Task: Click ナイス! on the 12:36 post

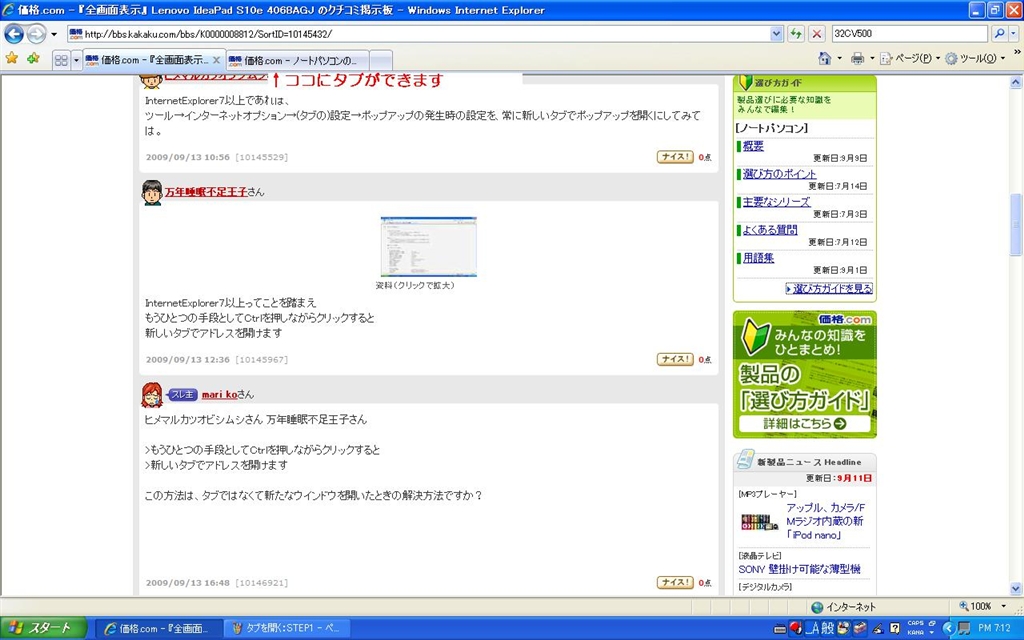Action: pos(675,359)
